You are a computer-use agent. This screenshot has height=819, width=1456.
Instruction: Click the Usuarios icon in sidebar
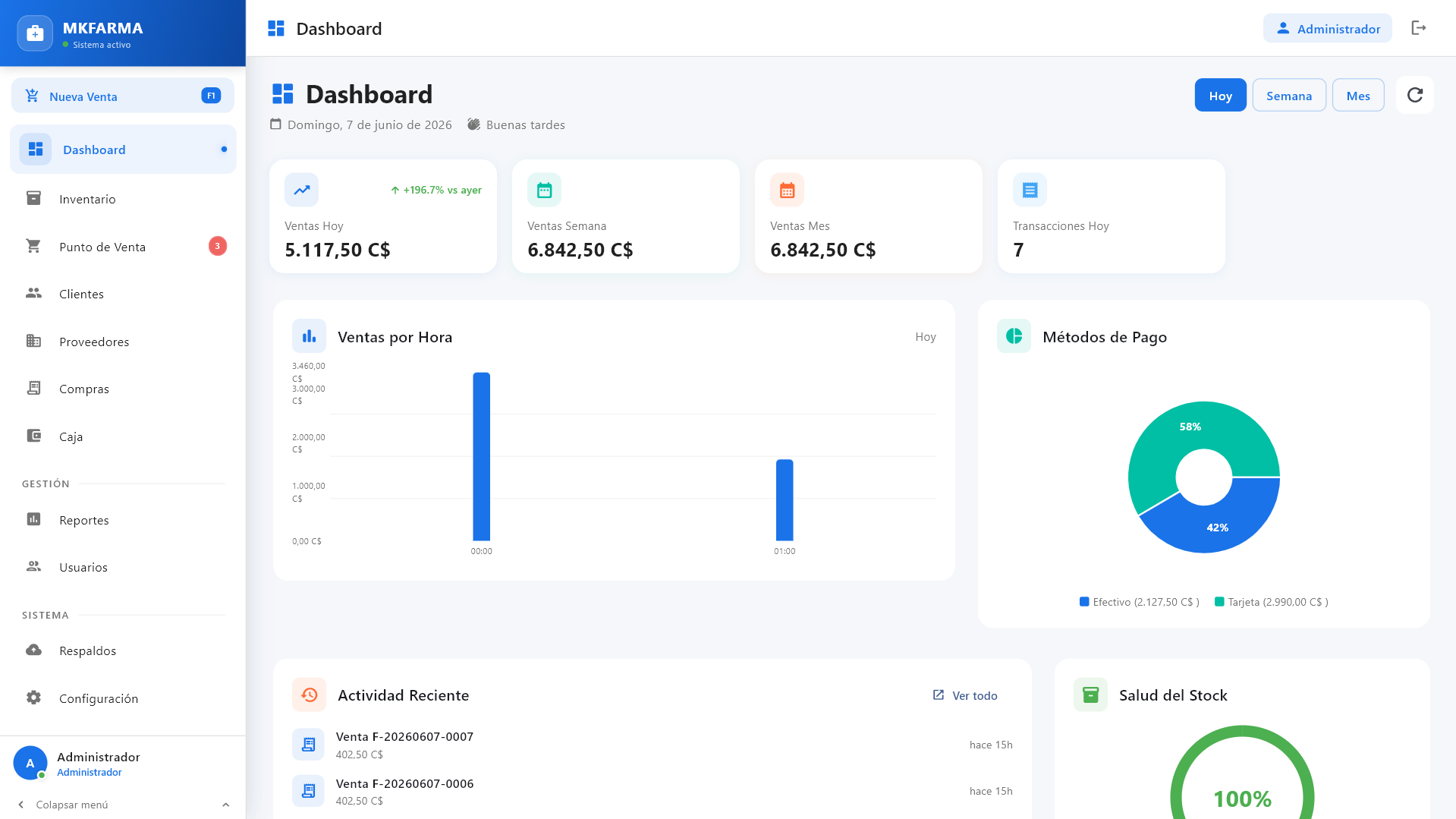[x=33, y=566]
